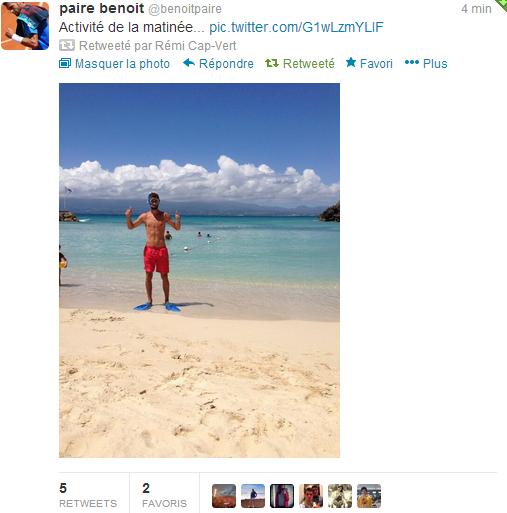The height and width of the screenshot is (513, 507).
Task: Click the reply arrow icon
Action: [x=189, y=63]
